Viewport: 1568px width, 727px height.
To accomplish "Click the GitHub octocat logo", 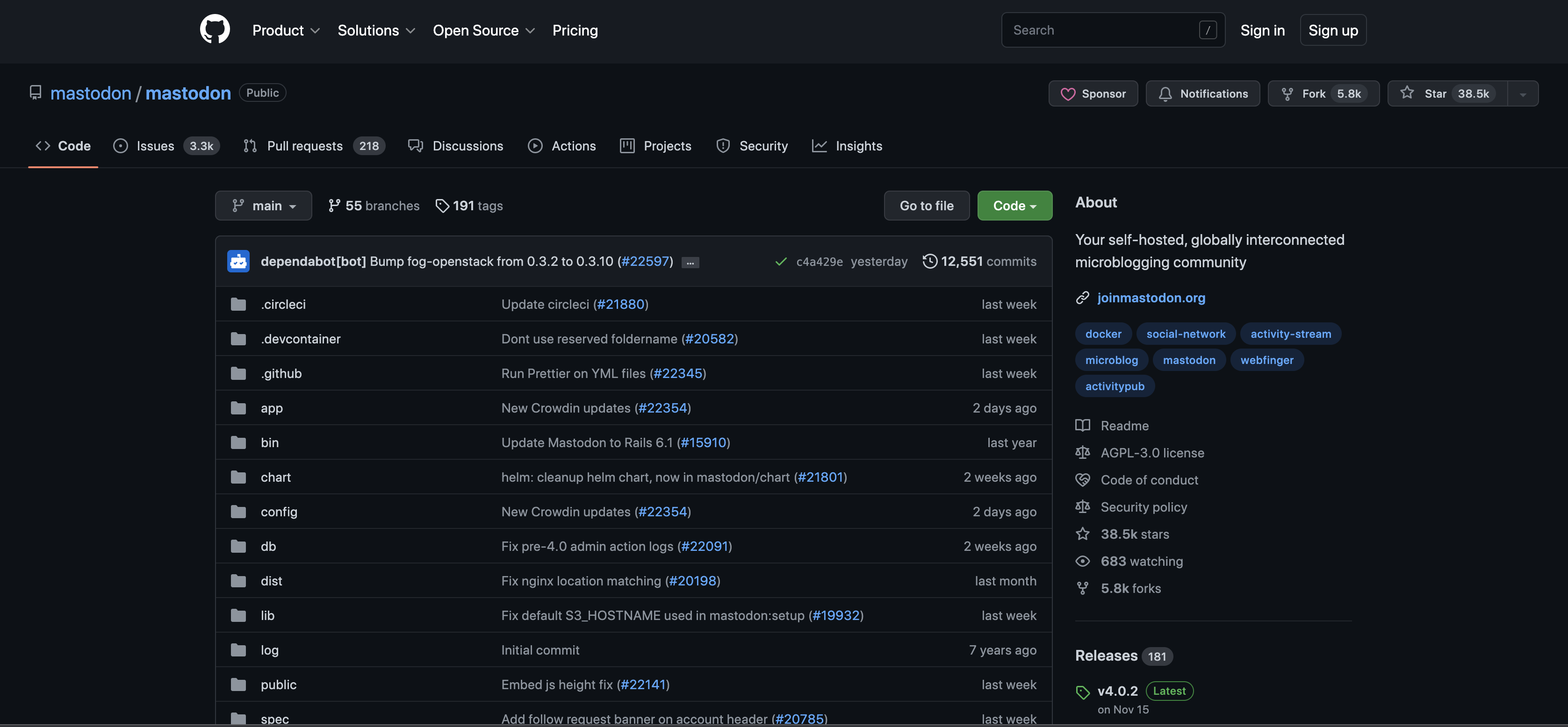I will pyautogui.click(x=215, y=30).
